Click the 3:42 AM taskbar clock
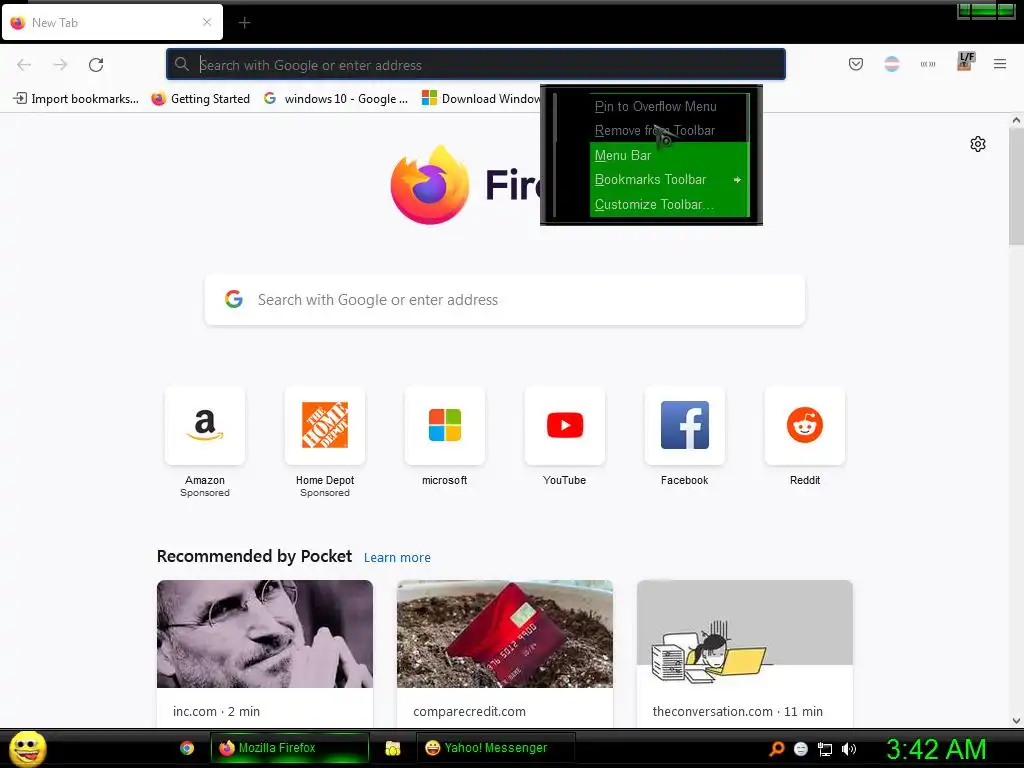1024x768 pixels. pos(935,749)
